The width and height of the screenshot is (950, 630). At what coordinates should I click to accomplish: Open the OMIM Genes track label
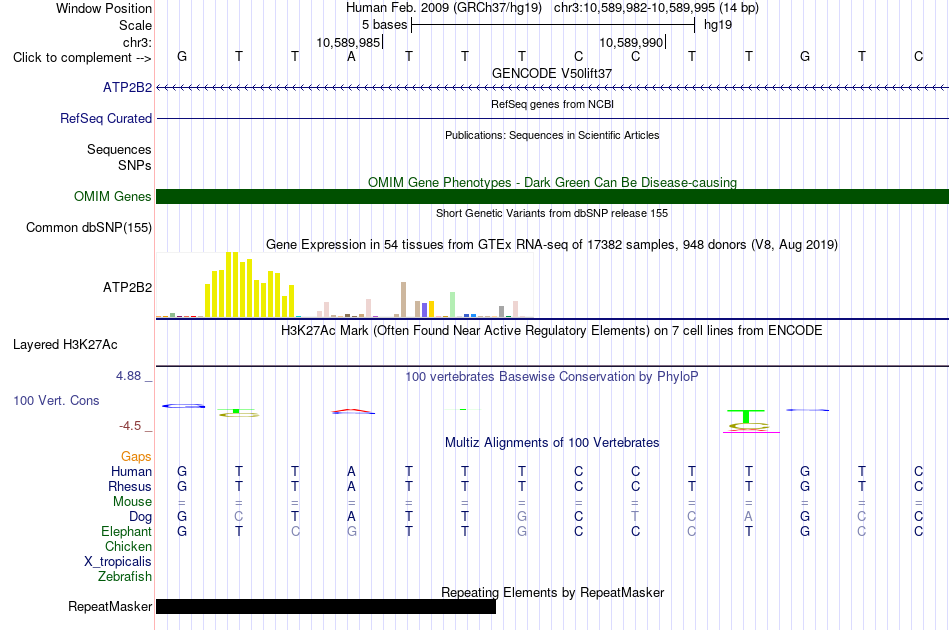(x=113, y=196)
